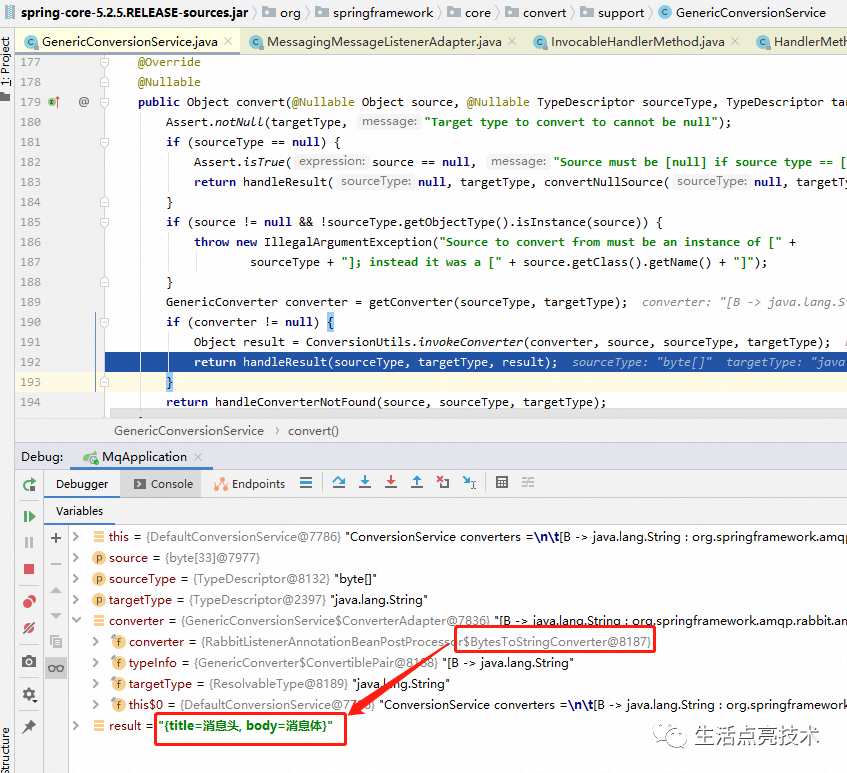The image size is (847, 773).
Task: Open the Structure tool window
Action: click(x=5, y=750)
